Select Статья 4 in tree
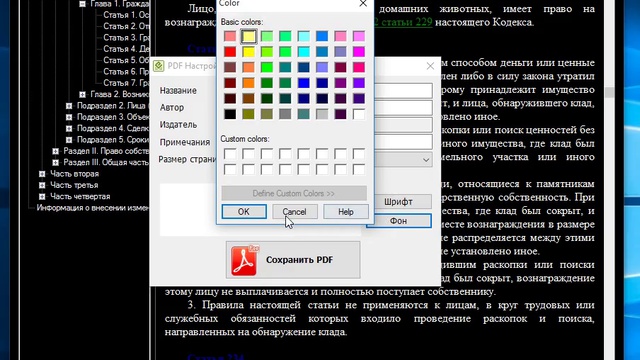 click(126, 49)
